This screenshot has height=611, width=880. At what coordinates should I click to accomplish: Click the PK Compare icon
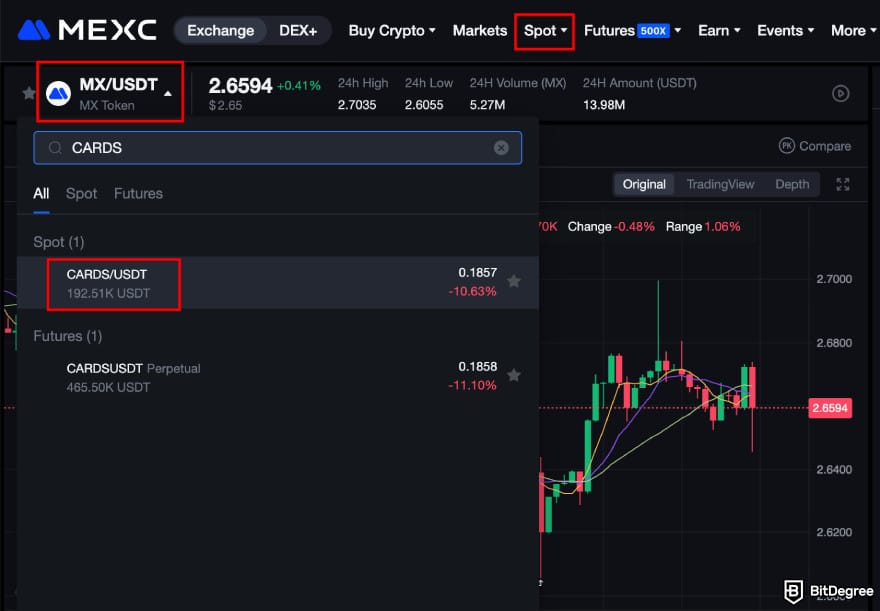pos(787,146)
